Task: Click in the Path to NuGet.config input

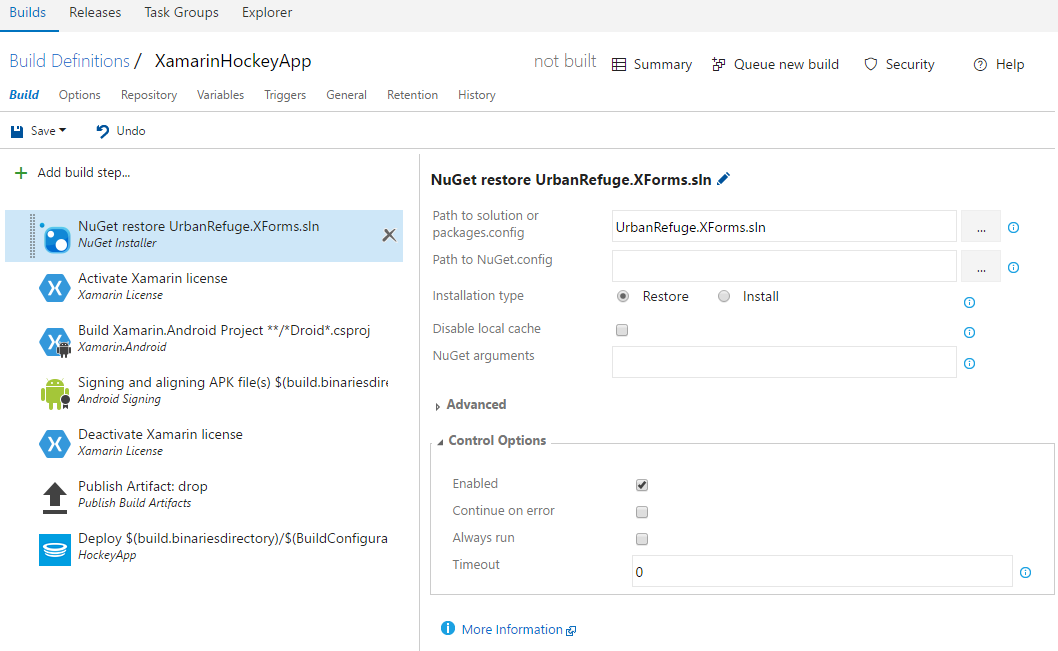Action: click(784, 266)
